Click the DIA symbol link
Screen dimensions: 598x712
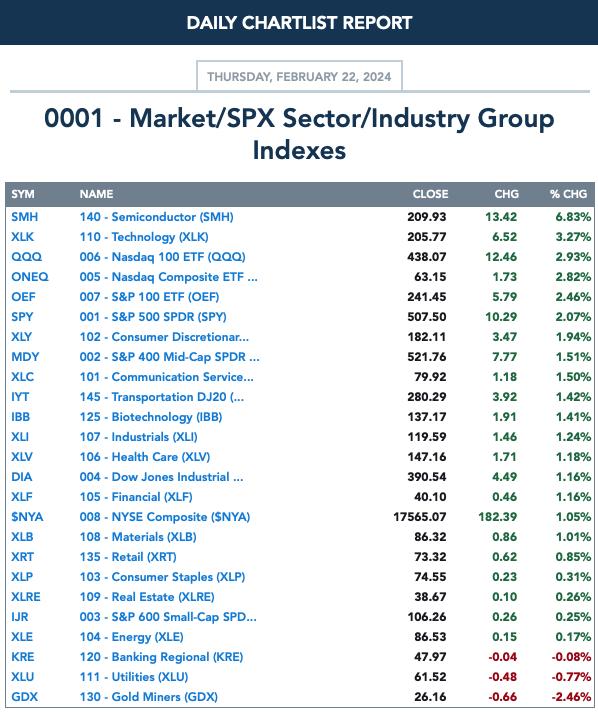tap(22, 477)
